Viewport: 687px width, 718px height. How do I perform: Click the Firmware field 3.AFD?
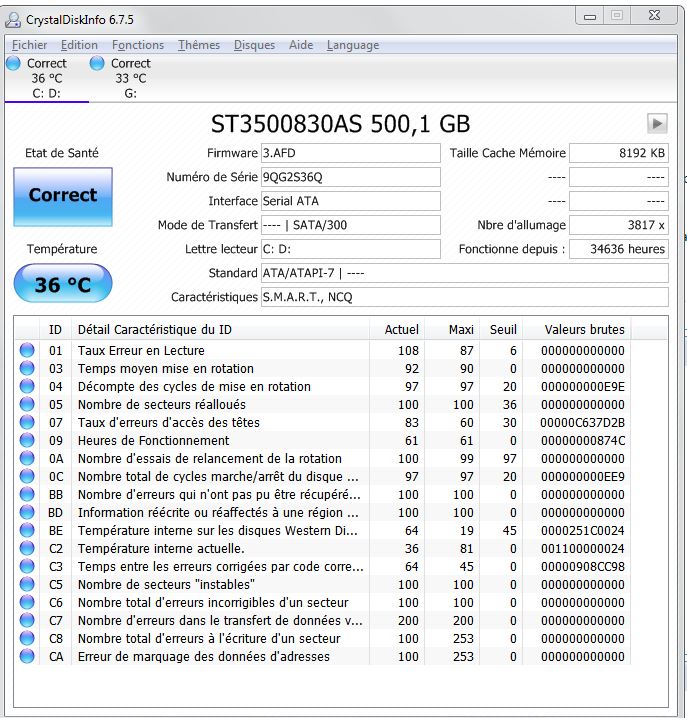351,153
